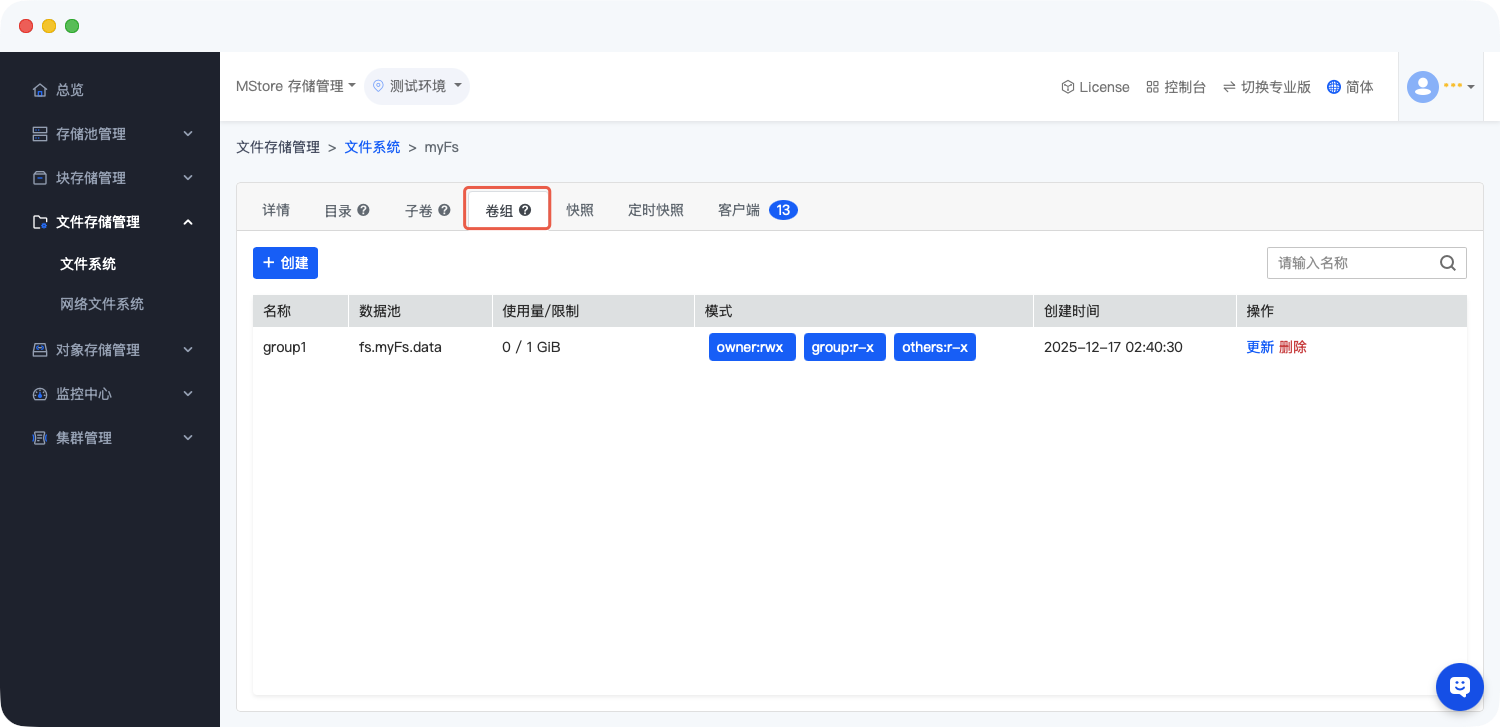The width and height of the screenshot is (1500, 727).
Task: Click the 请输入名称 search field
Action: click(x=1350, y=263)
